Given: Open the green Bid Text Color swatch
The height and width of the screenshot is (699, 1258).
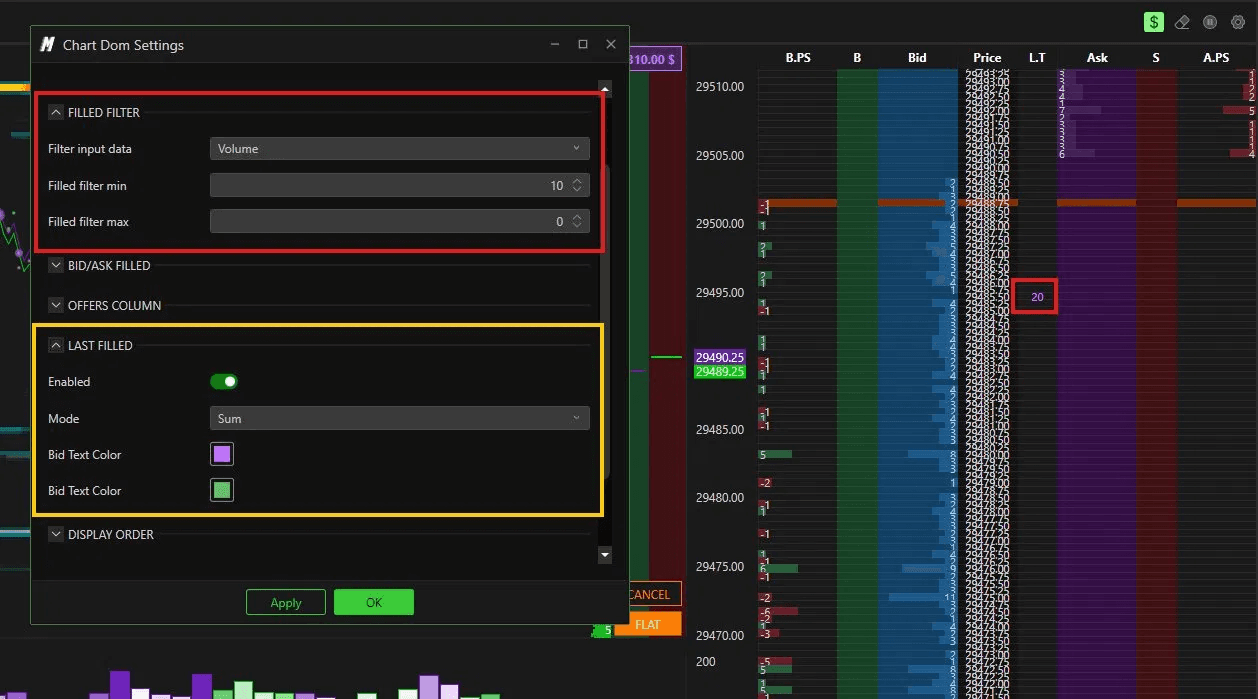Looking at the screenshot, I should tap(222, 490).
